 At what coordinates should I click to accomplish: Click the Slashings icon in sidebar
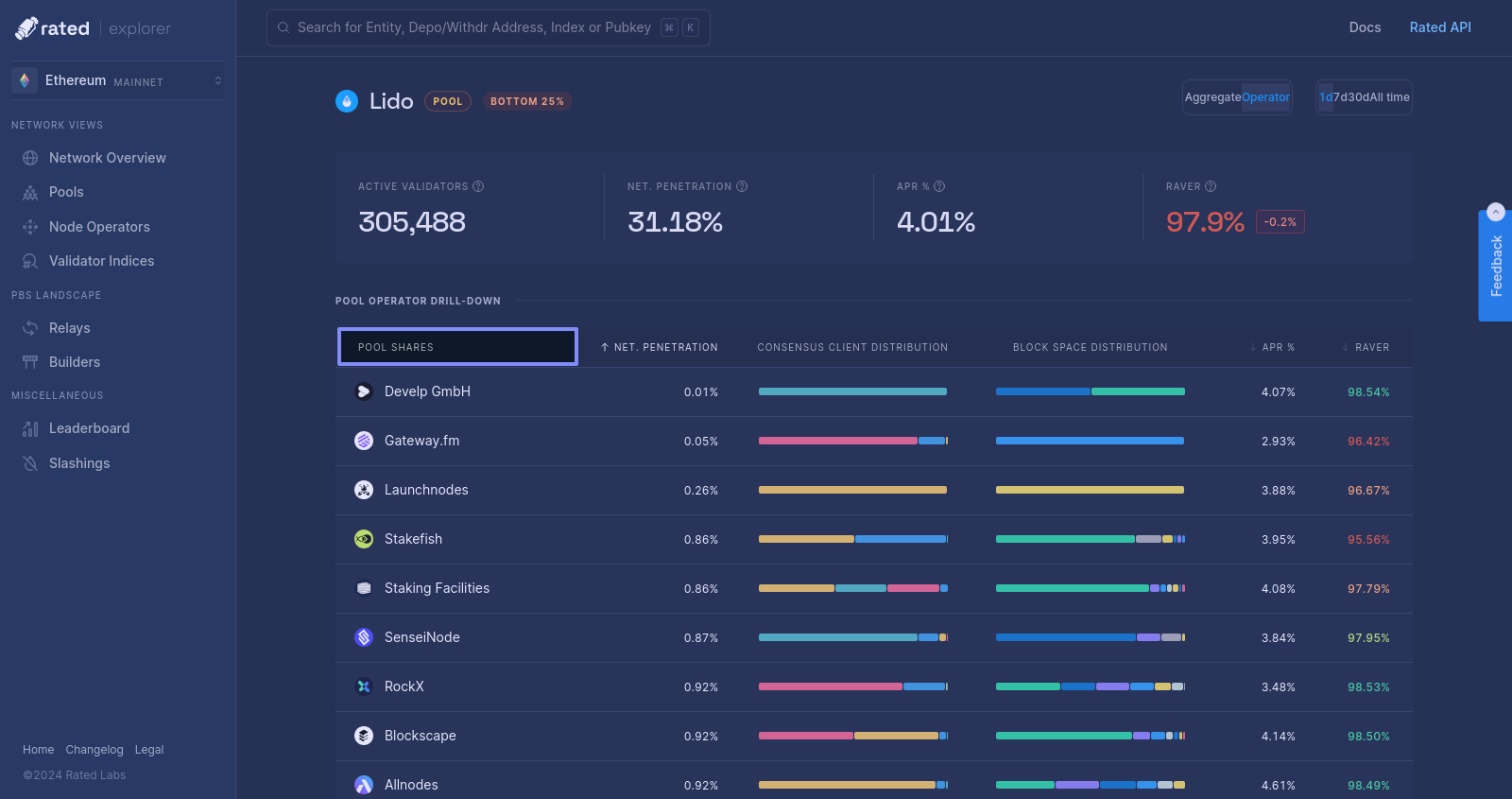(x=30, y=463)
